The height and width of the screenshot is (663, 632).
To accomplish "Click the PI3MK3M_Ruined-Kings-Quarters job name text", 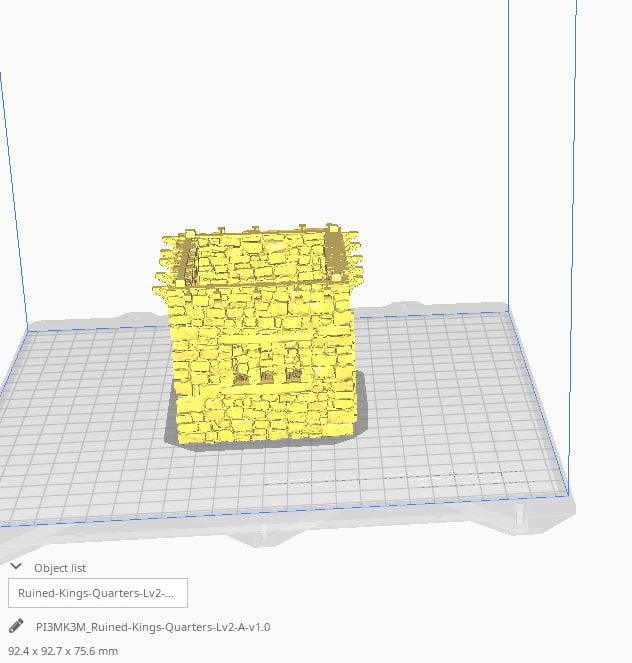I will pos(152,627).
